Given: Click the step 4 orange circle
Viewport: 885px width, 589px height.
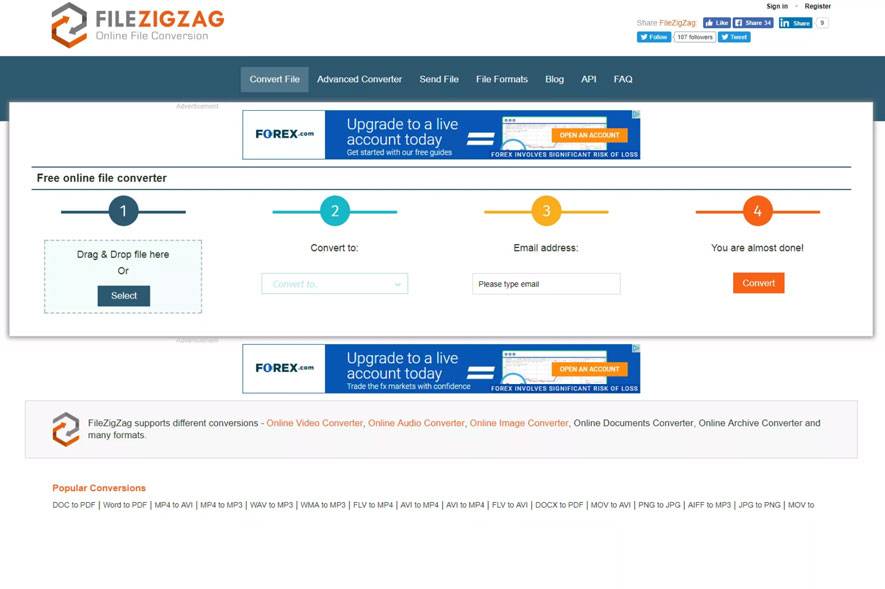Looking at the screenshot, I should [758, 211].
